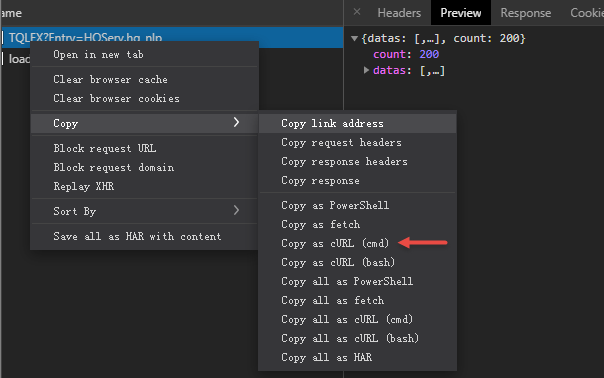Close the request details panel

pos(357,12)
